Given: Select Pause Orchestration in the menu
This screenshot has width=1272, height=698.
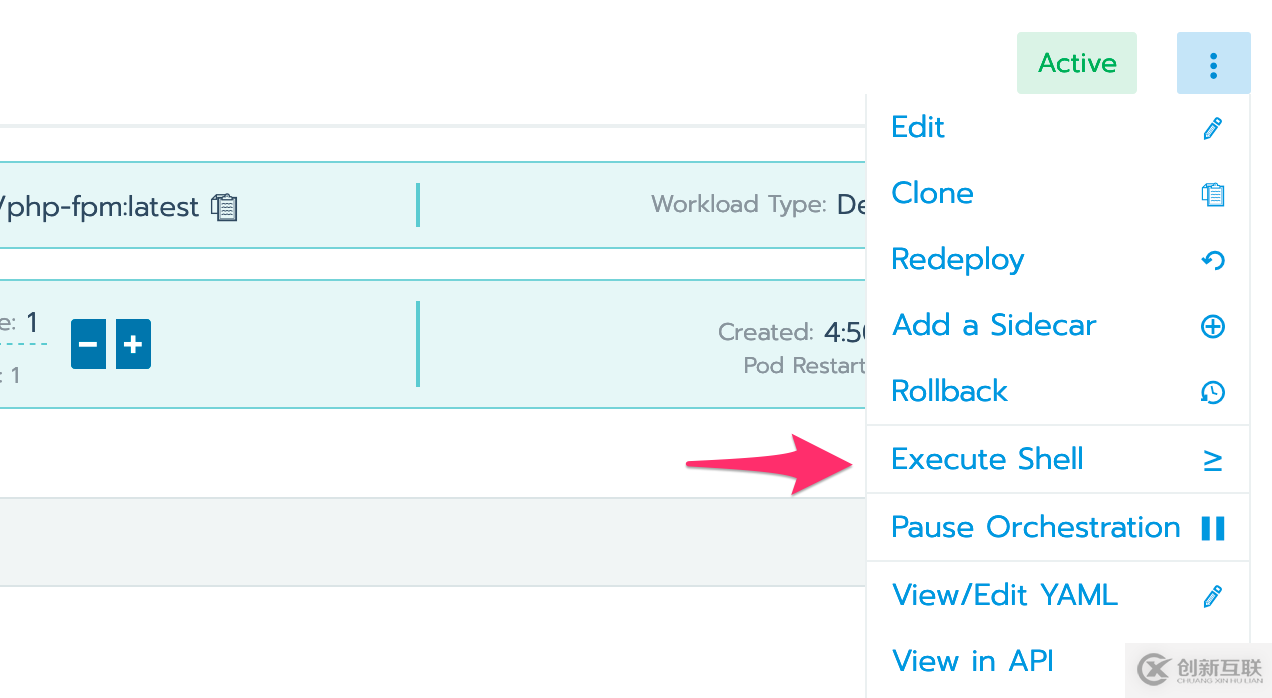Looking at the screenshot, I should pos(1035,527).
